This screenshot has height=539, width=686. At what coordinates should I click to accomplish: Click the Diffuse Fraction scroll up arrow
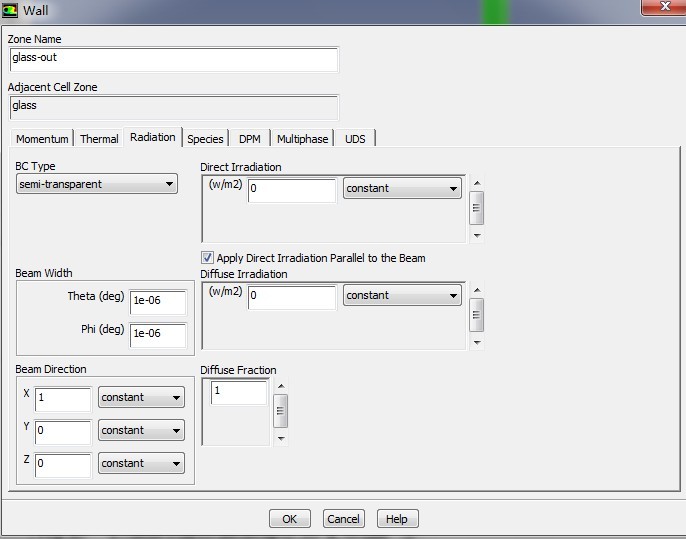point(280,386)
